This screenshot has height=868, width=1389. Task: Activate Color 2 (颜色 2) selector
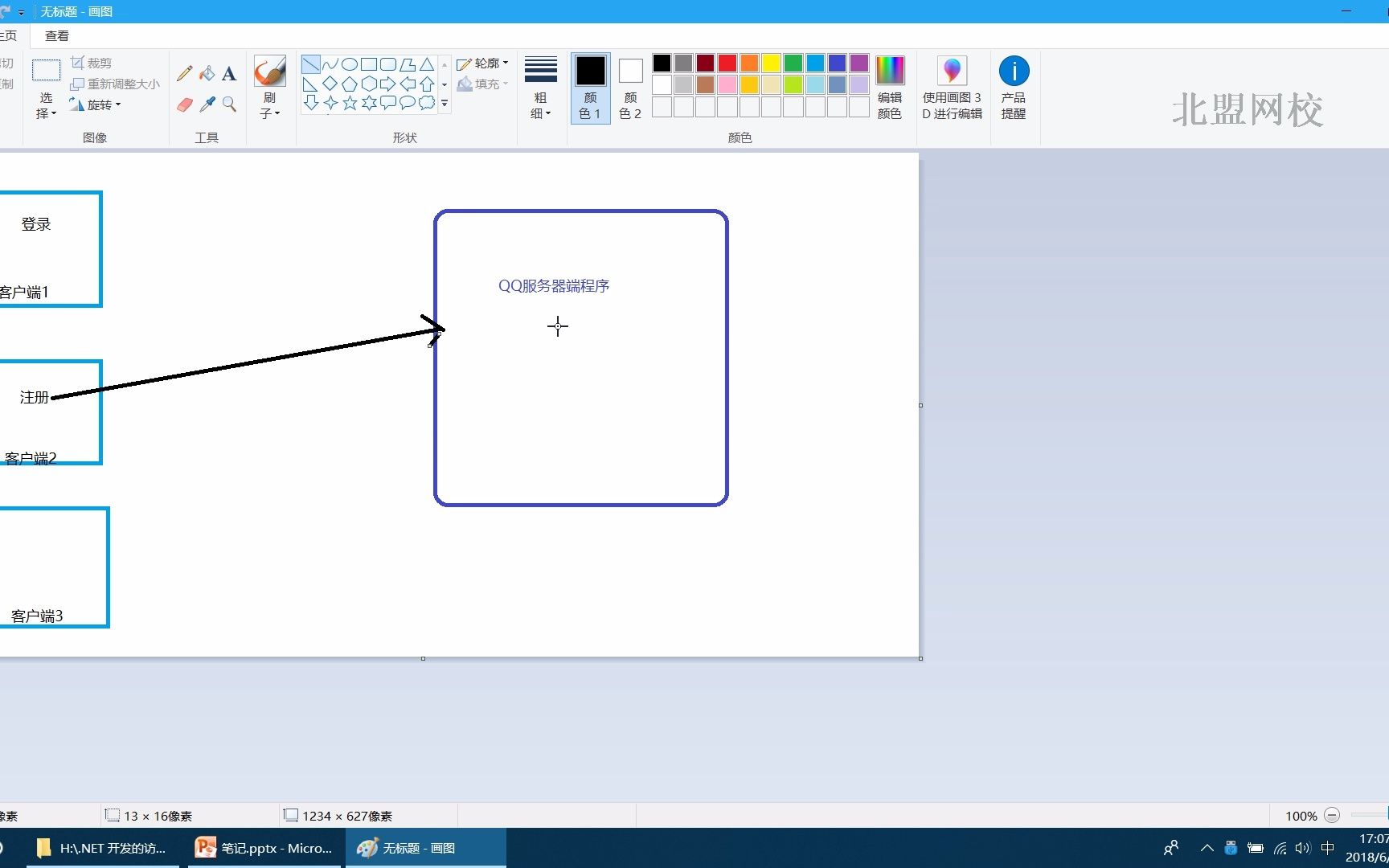(630, 88)
